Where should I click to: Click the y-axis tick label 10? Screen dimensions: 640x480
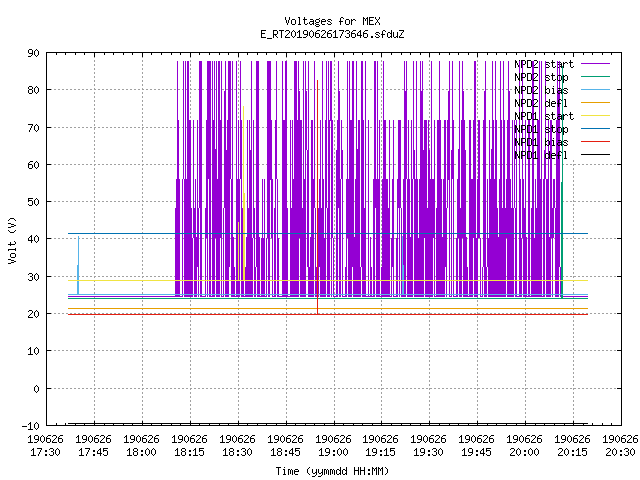point(33,351)
